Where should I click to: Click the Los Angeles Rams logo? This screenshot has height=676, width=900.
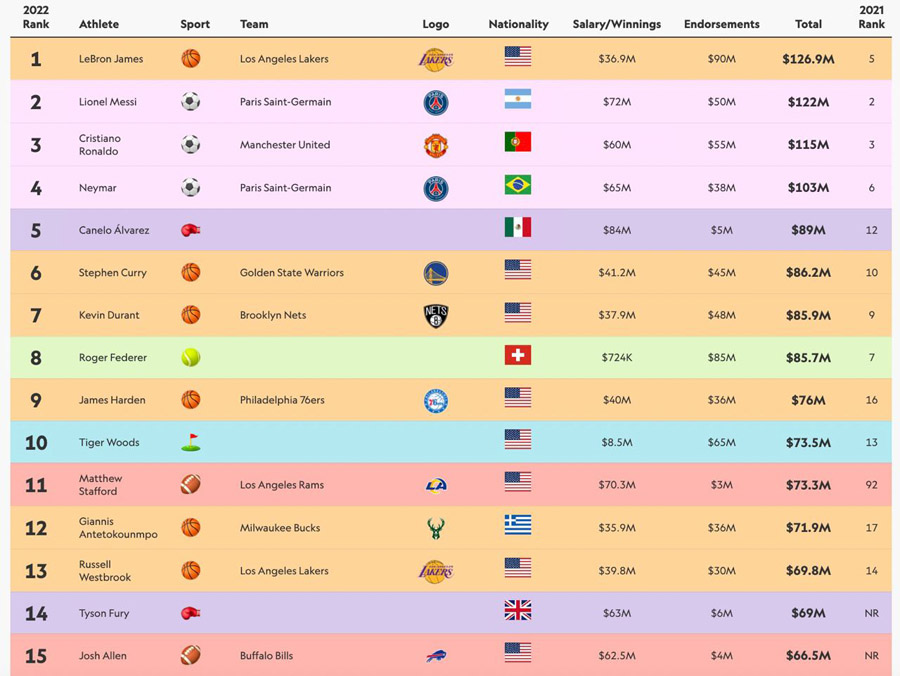436,486
